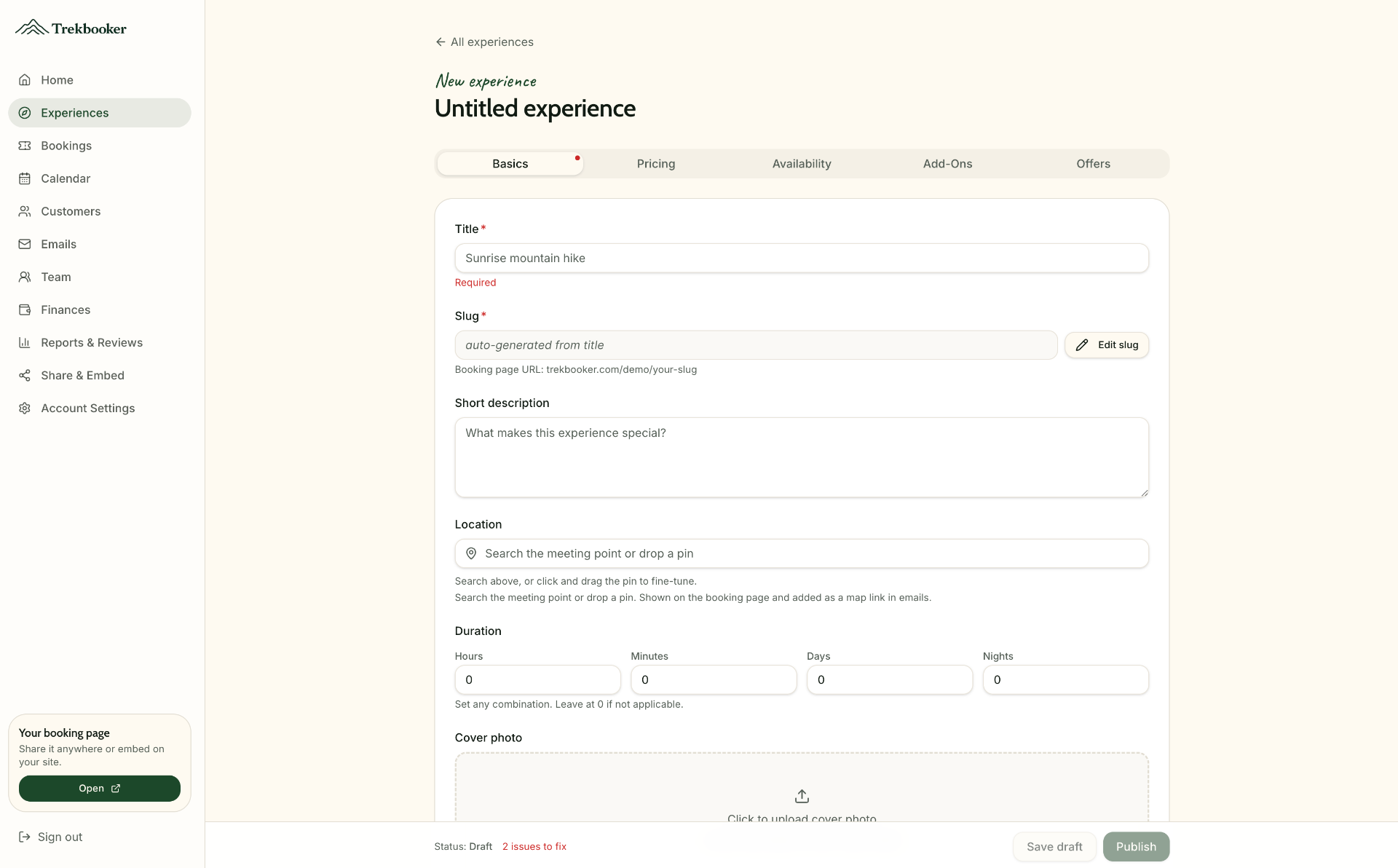Click the Save draft button
Image resolution: width=1398 pixels, height=868 pixels.
click(1054, 847)
